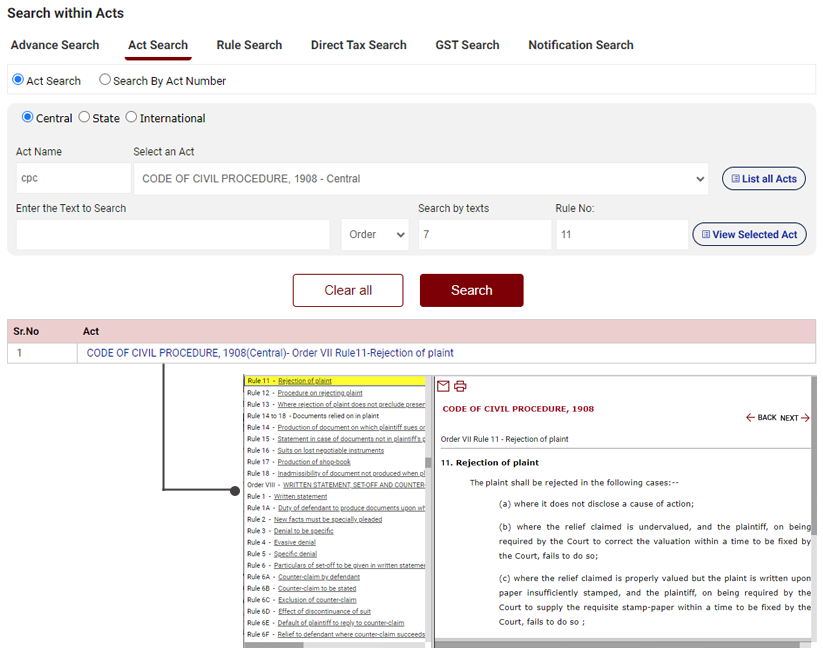Open Order VII Rule11 result link
823x659 pixels.
[270, 353]
